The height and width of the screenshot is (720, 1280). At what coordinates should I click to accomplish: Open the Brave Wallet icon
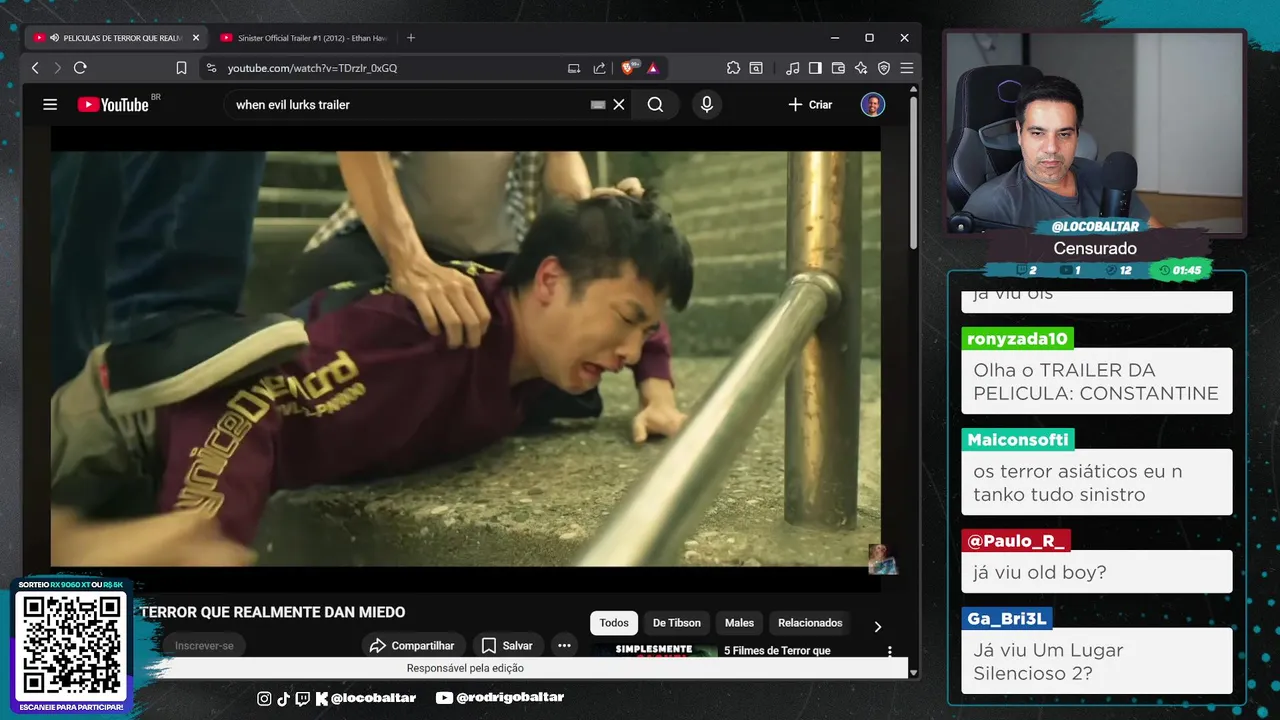coord(838,68)
